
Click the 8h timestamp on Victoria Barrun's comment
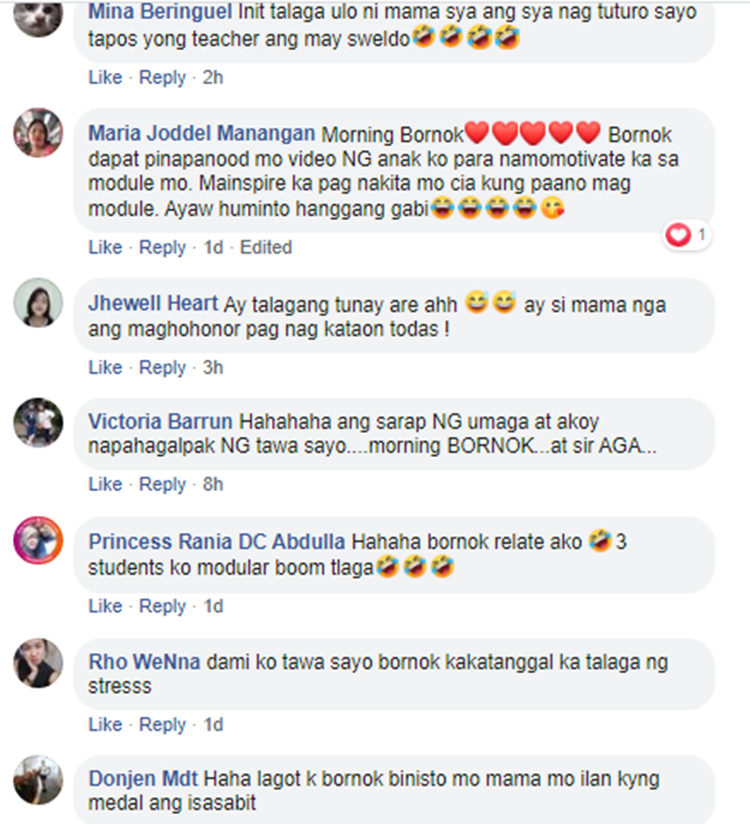click(x=213, y=484)
